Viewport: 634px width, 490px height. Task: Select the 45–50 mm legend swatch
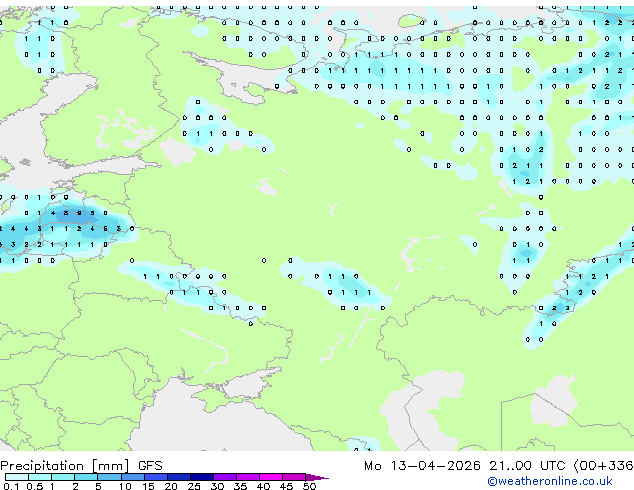tap(294, 477)
